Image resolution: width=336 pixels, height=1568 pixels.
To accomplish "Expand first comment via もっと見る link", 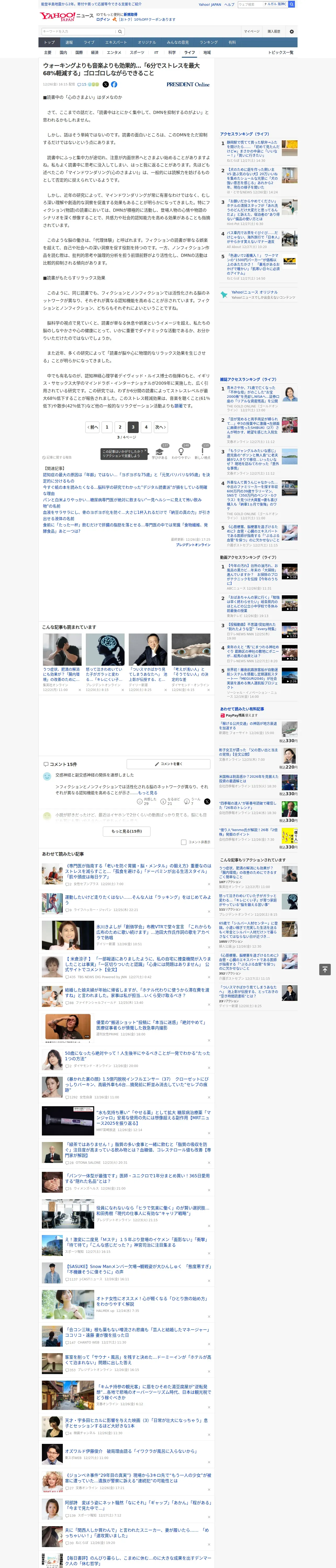I will pyautogui.click(x=148, y=793).
